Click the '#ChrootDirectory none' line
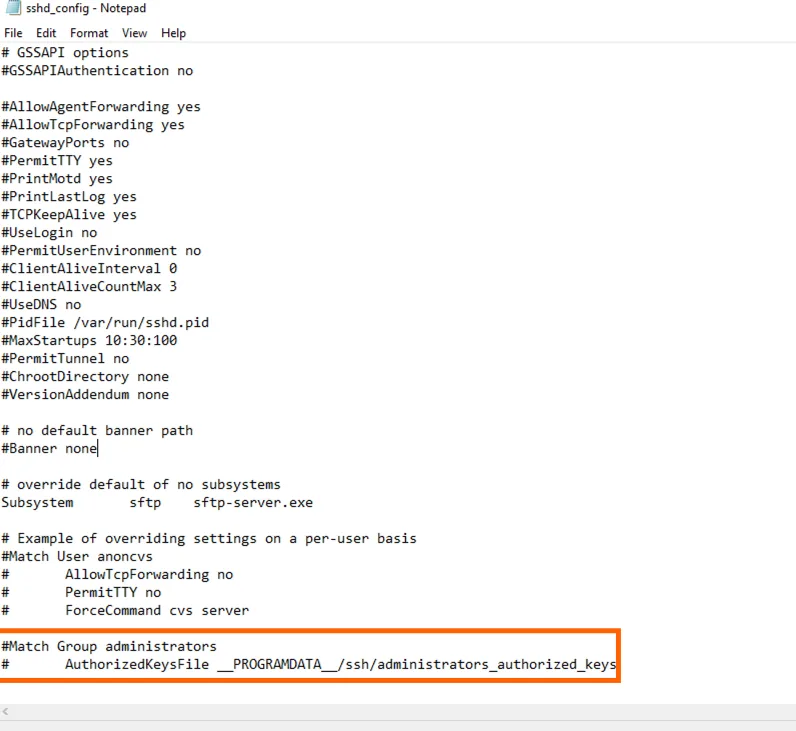This screenshot has height=731, width=796. (85, 377)
